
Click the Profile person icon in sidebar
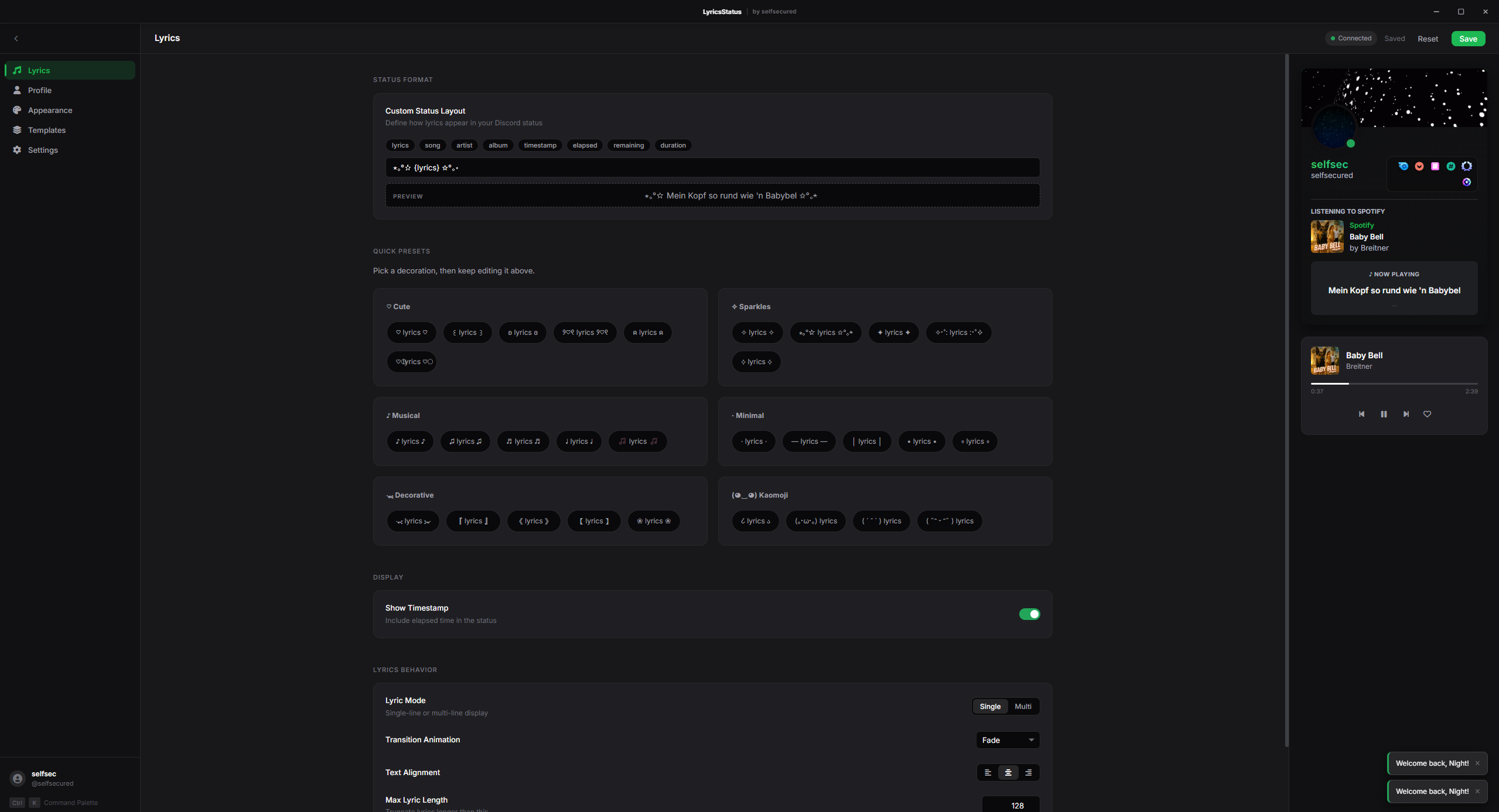click(x=17, y=90)
